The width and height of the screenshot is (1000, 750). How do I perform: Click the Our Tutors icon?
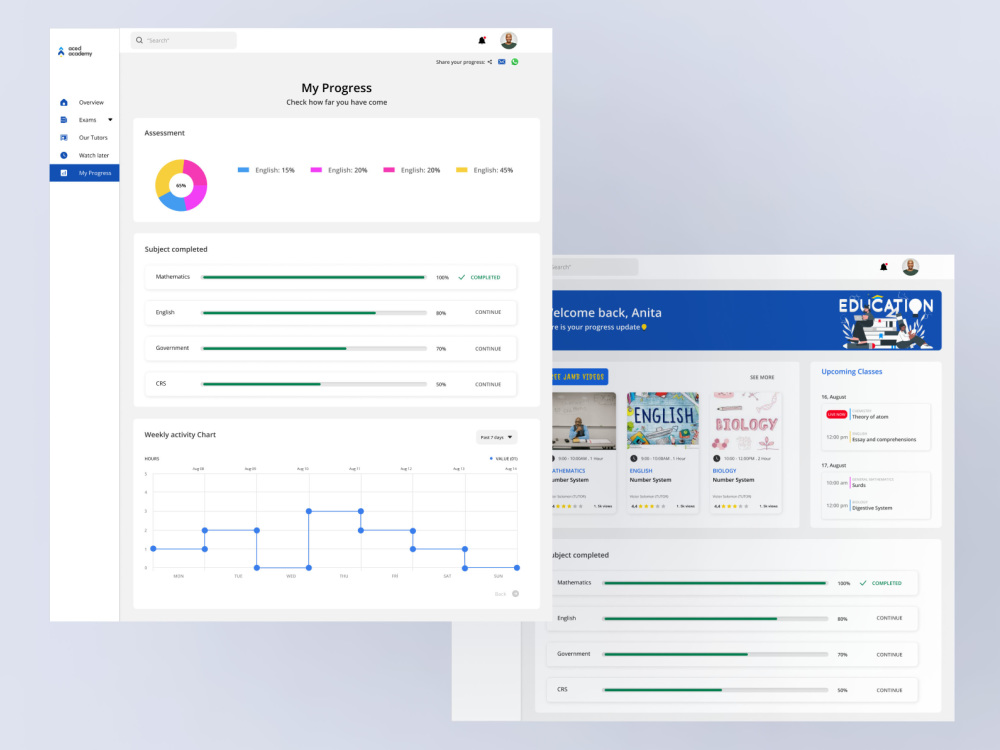pos(64,138)
